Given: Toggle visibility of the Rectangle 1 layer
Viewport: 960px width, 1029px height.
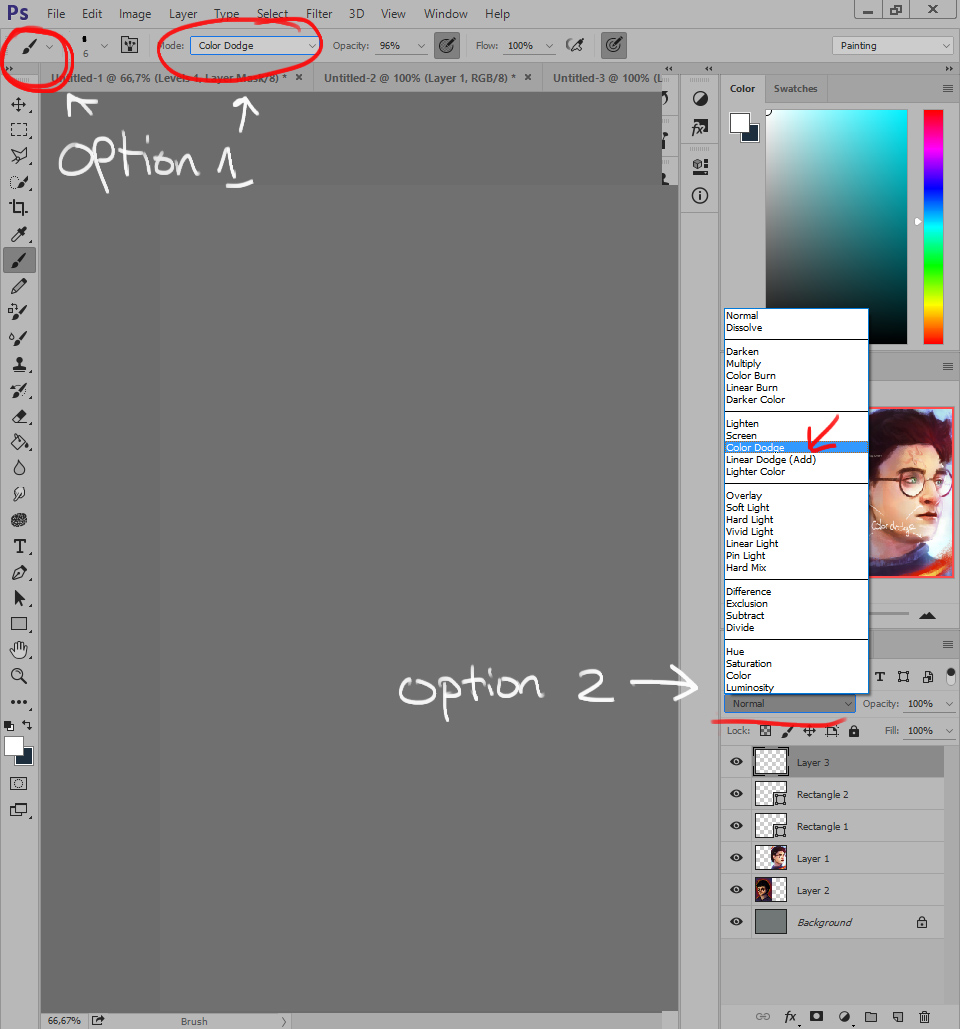Looking at the screenshot, I should click(737, 826).
